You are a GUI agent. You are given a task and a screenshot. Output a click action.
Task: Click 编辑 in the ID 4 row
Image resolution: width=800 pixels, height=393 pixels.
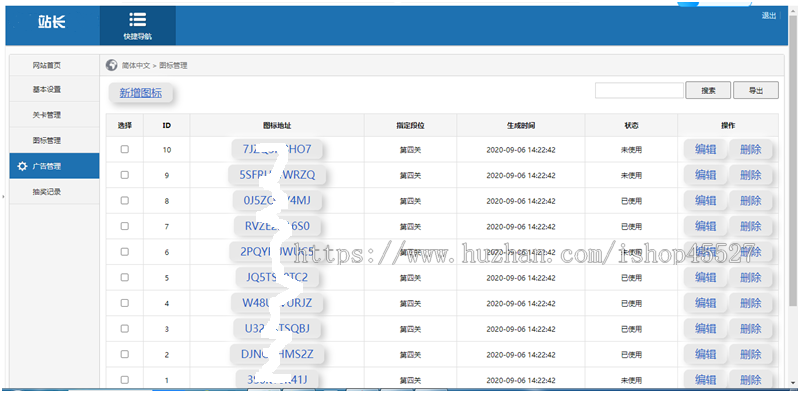705,303
